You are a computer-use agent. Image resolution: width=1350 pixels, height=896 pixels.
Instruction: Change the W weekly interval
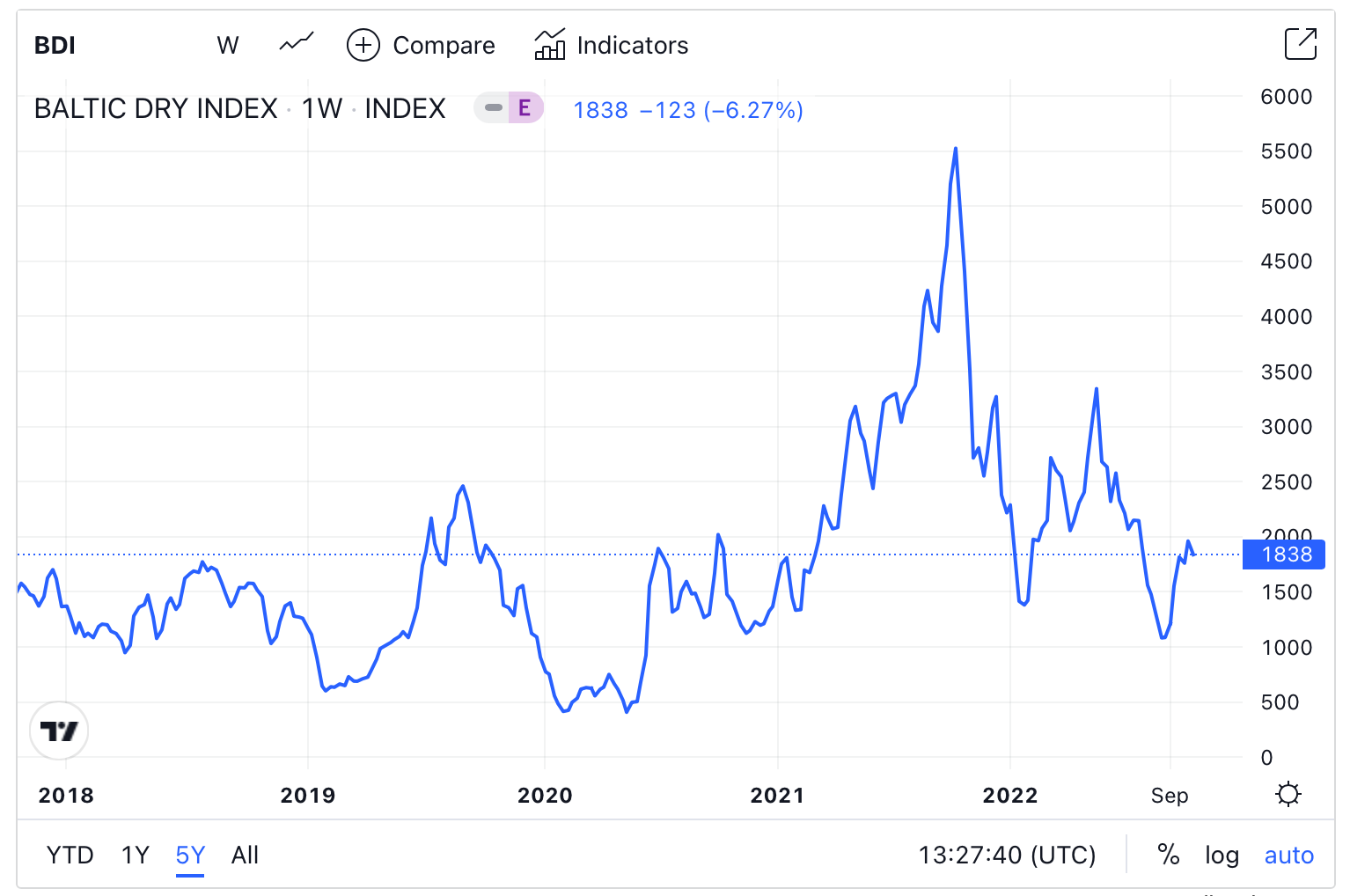tap(228, 45)
